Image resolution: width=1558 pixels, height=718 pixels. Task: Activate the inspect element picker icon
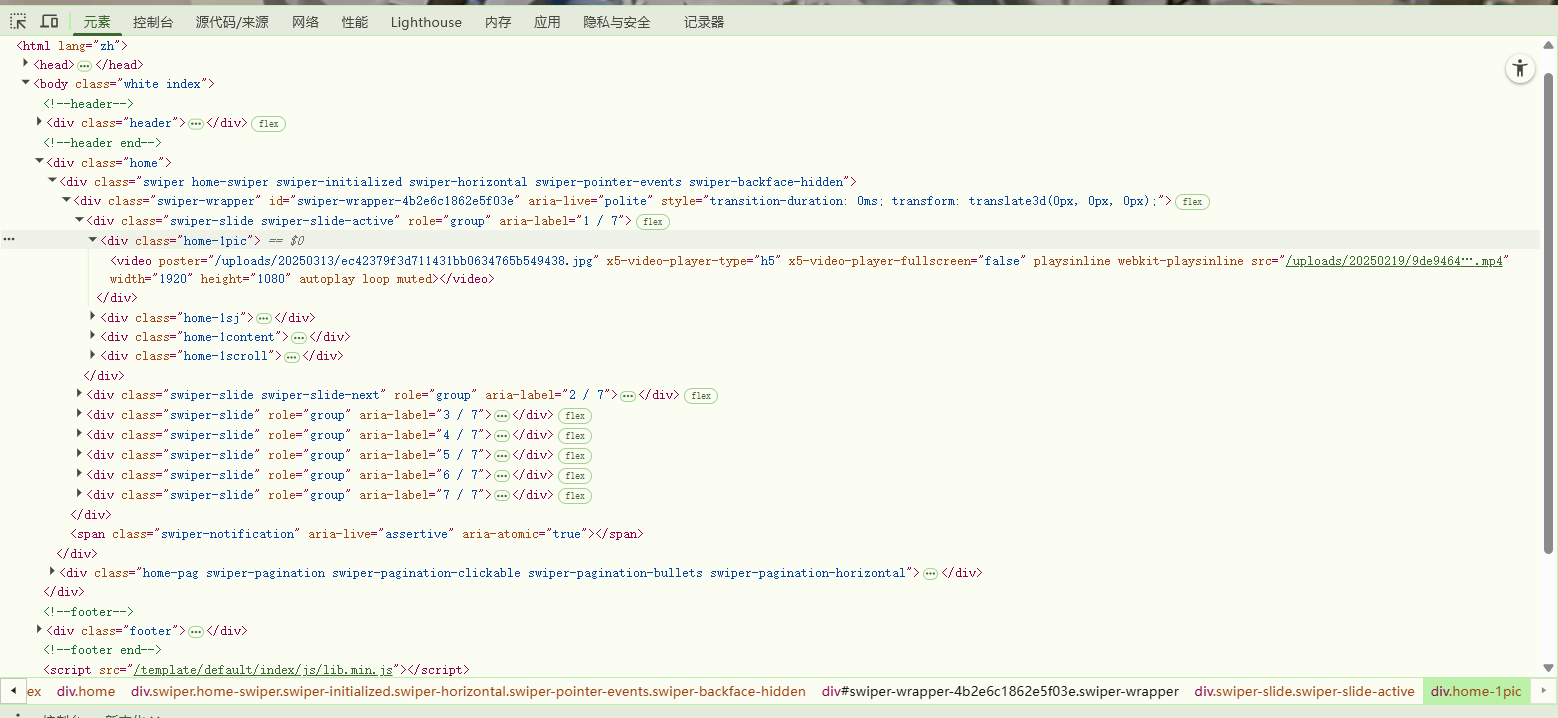[18, 21]
